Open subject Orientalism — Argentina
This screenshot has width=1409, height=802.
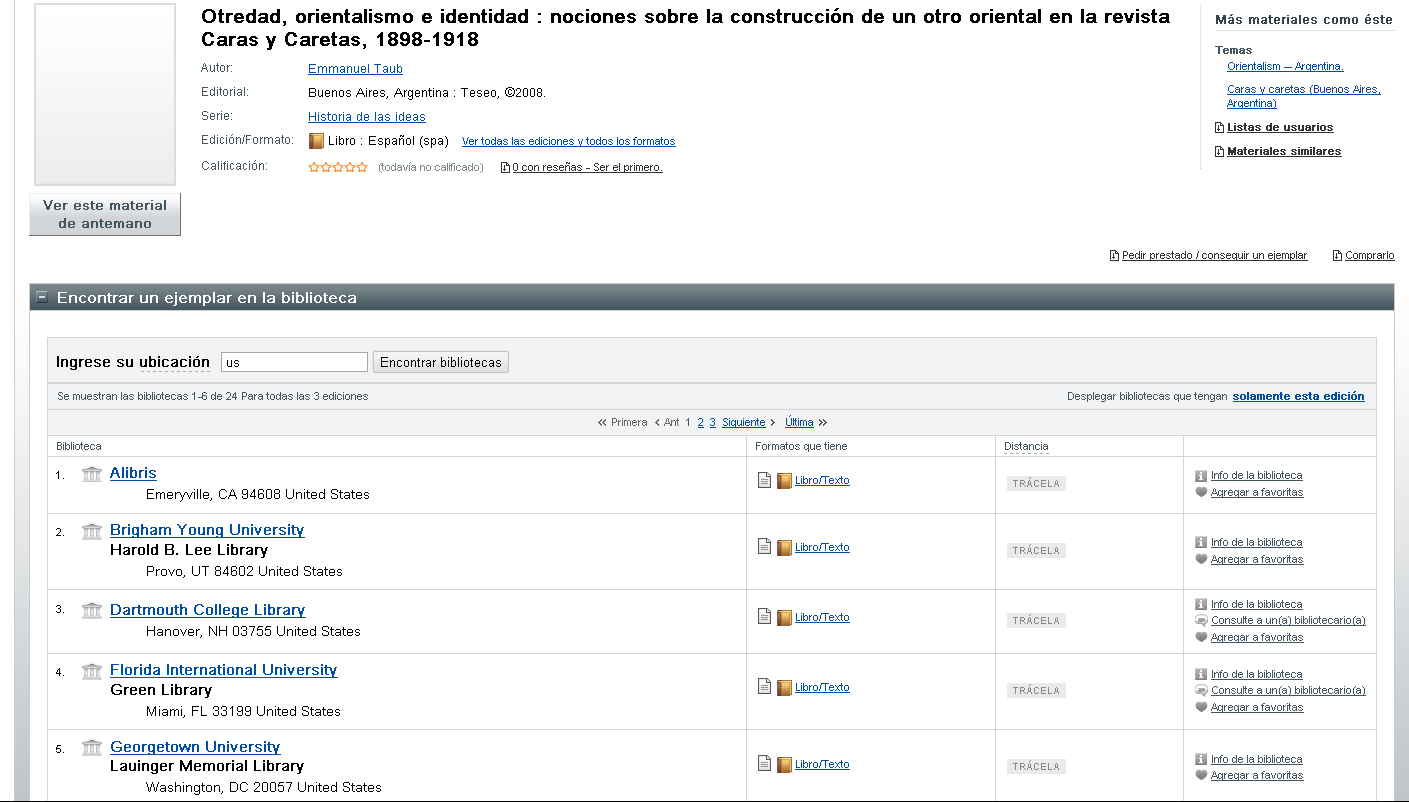pyautogui.click(x=1285, y=67)
